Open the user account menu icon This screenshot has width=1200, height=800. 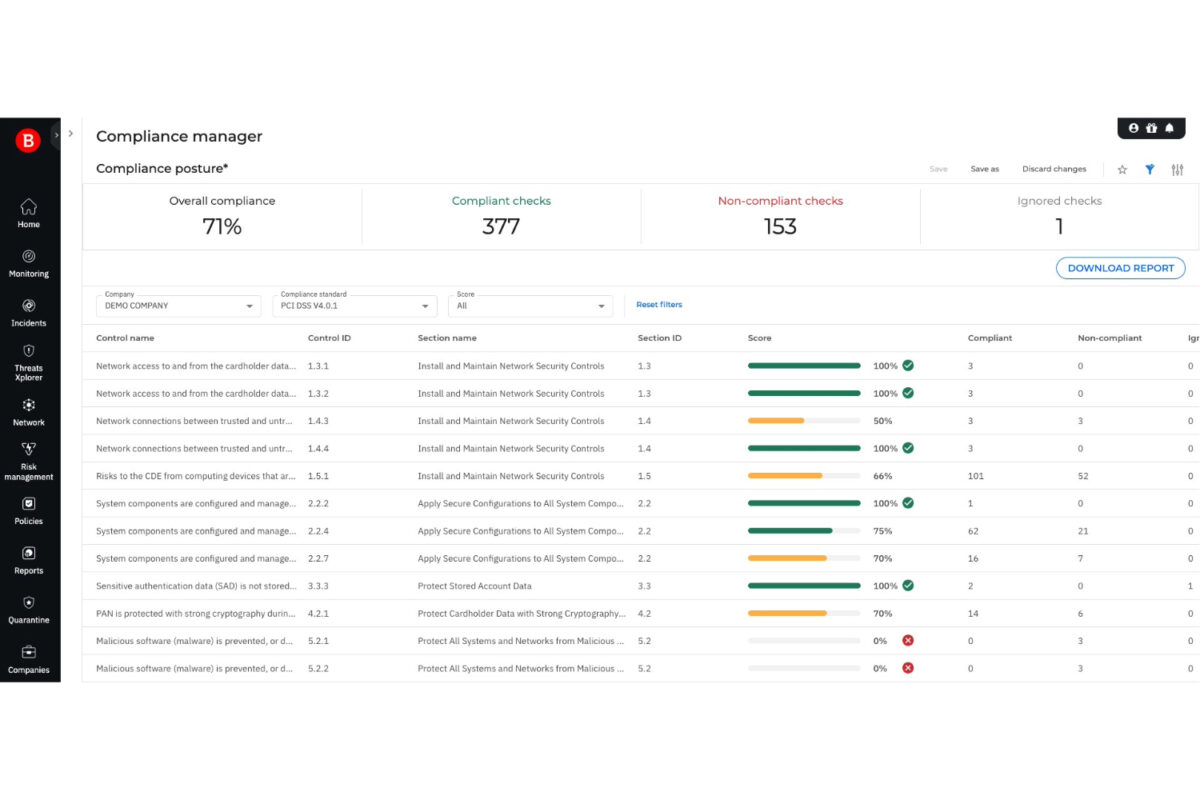1133,128
